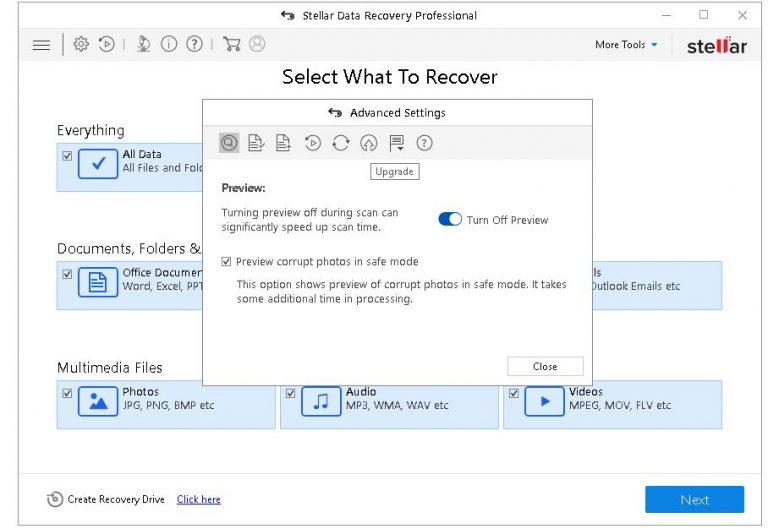Click the Office Documents page icon
Image resolution: width=768 pixels, height=529 pixels.
click(x=98, y=282)
